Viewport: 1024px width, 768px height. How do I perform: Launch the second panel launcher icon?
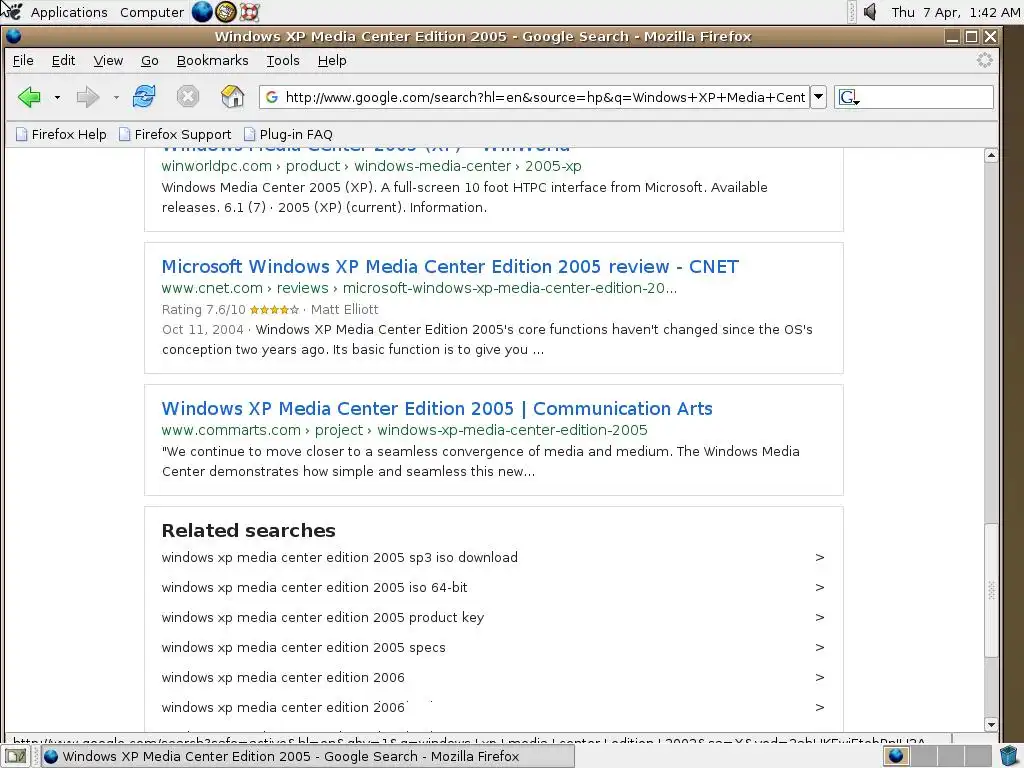pyautogui.click(x=225, y=12)
